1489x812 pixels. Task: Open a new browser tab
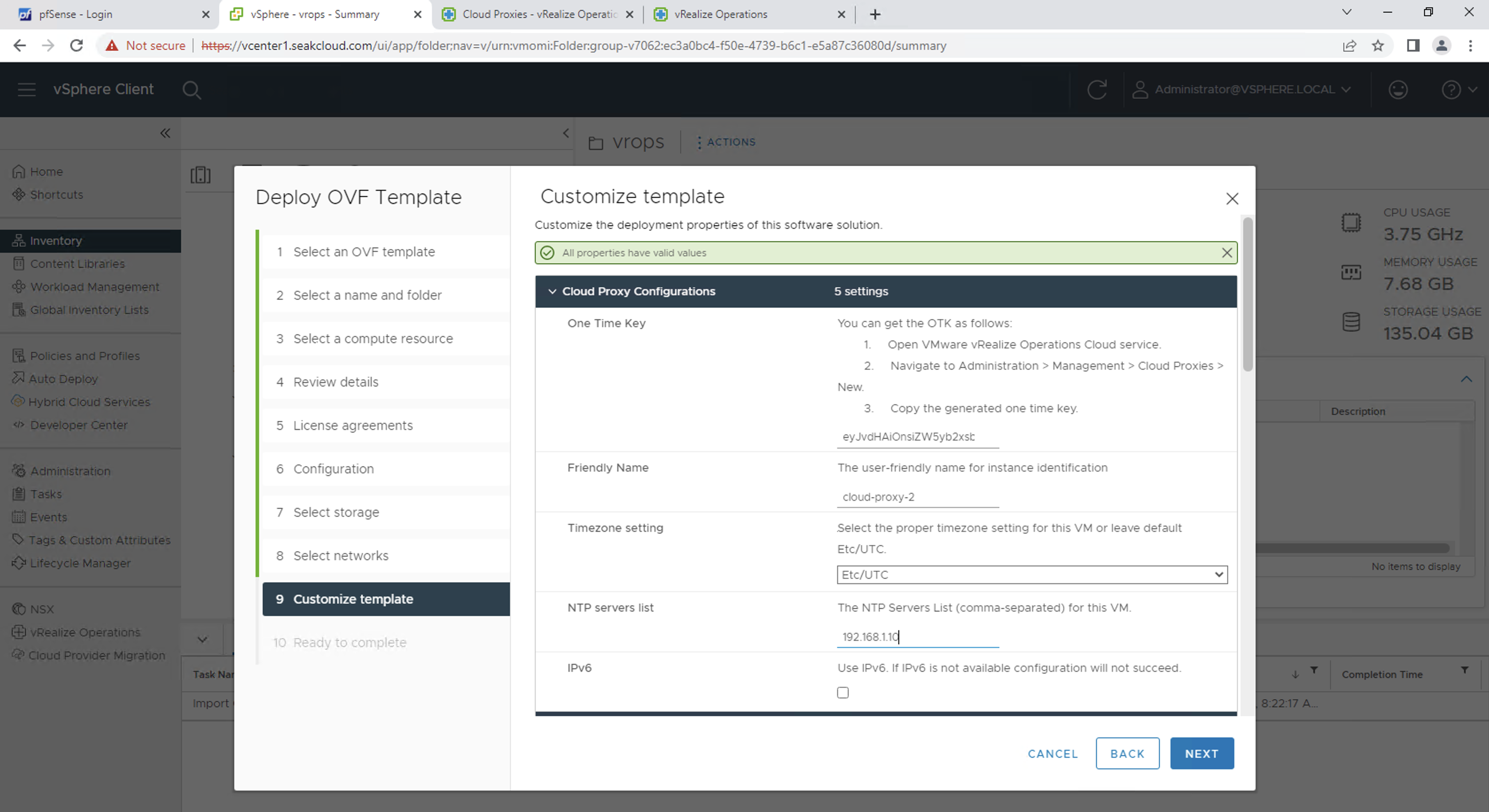875,15
